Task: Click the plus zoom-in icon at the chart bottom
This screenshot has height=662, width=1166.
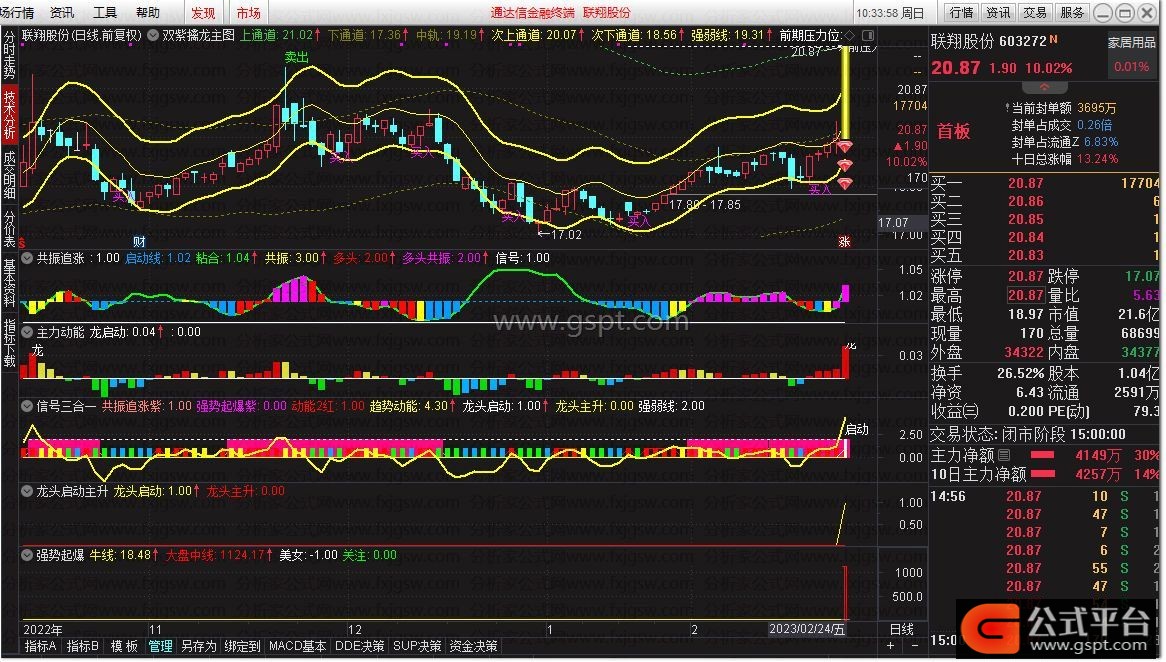Action: [x=890, y=646]
